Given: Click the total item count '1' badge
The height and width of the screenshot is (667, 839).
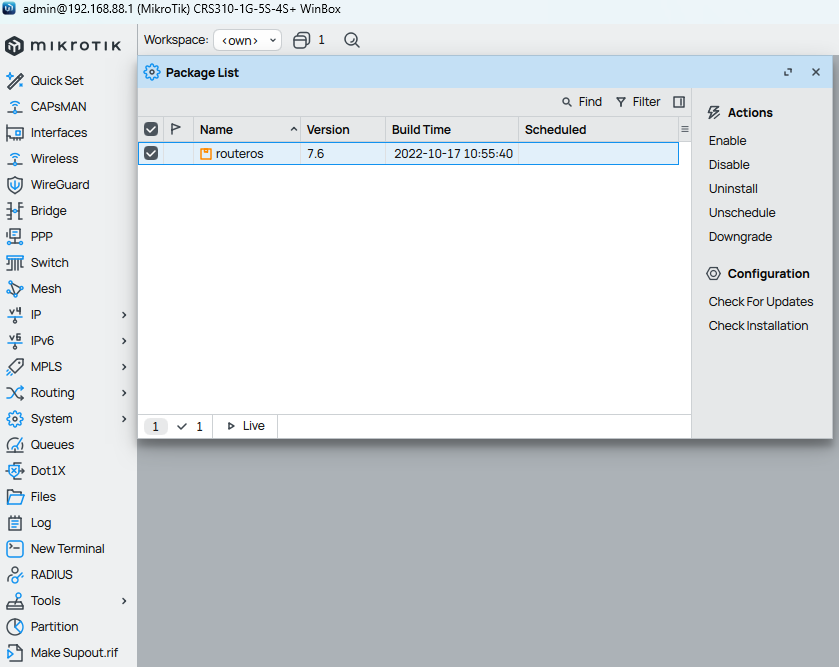Looking at the screenshot, I should [155, 426].
